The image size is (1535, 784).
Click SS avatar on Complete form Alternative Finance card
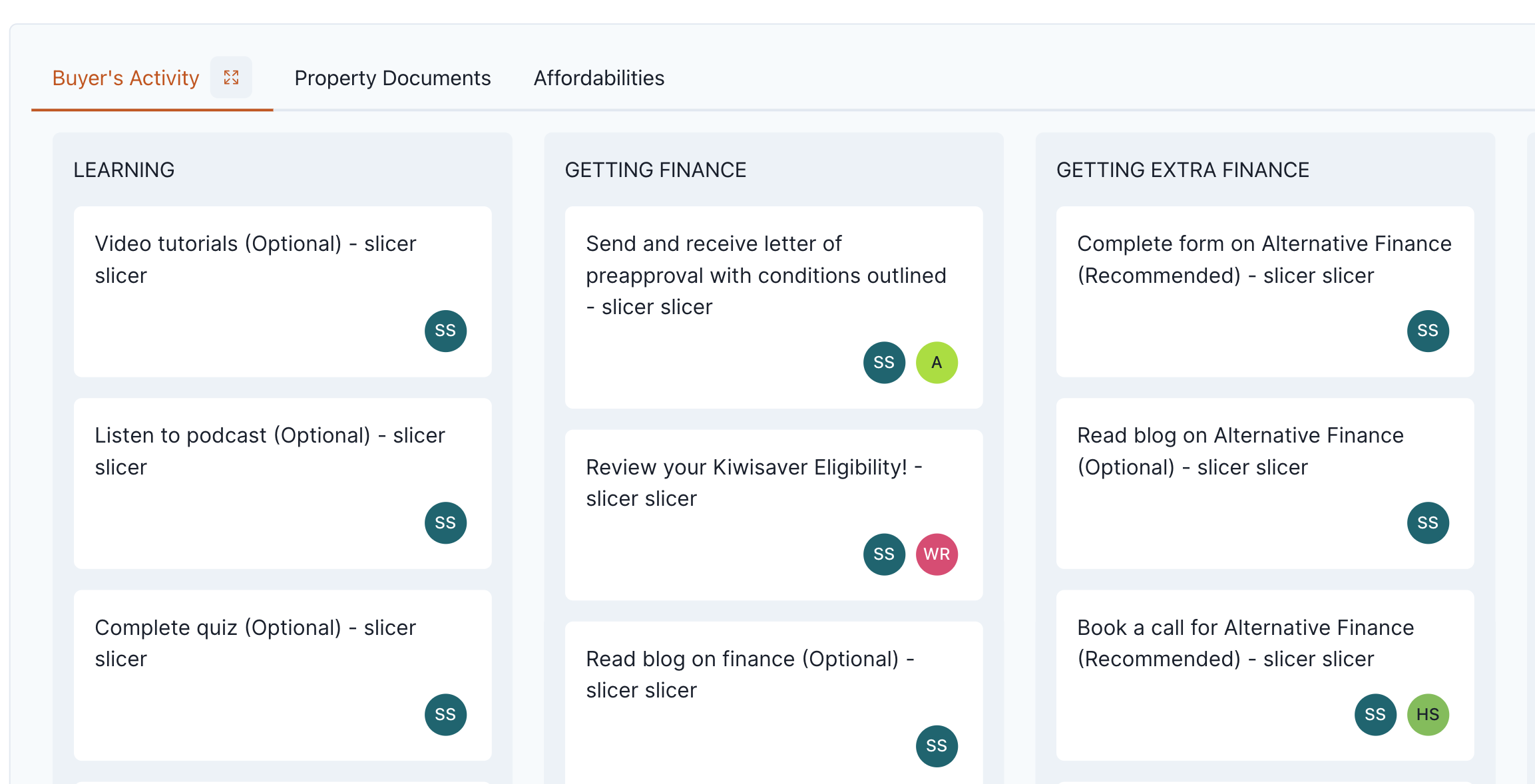coord(1428,331)
